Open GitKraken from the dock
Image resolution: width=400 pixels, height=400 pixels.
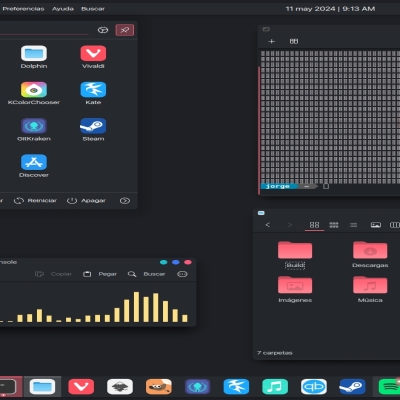coord(198,387)
